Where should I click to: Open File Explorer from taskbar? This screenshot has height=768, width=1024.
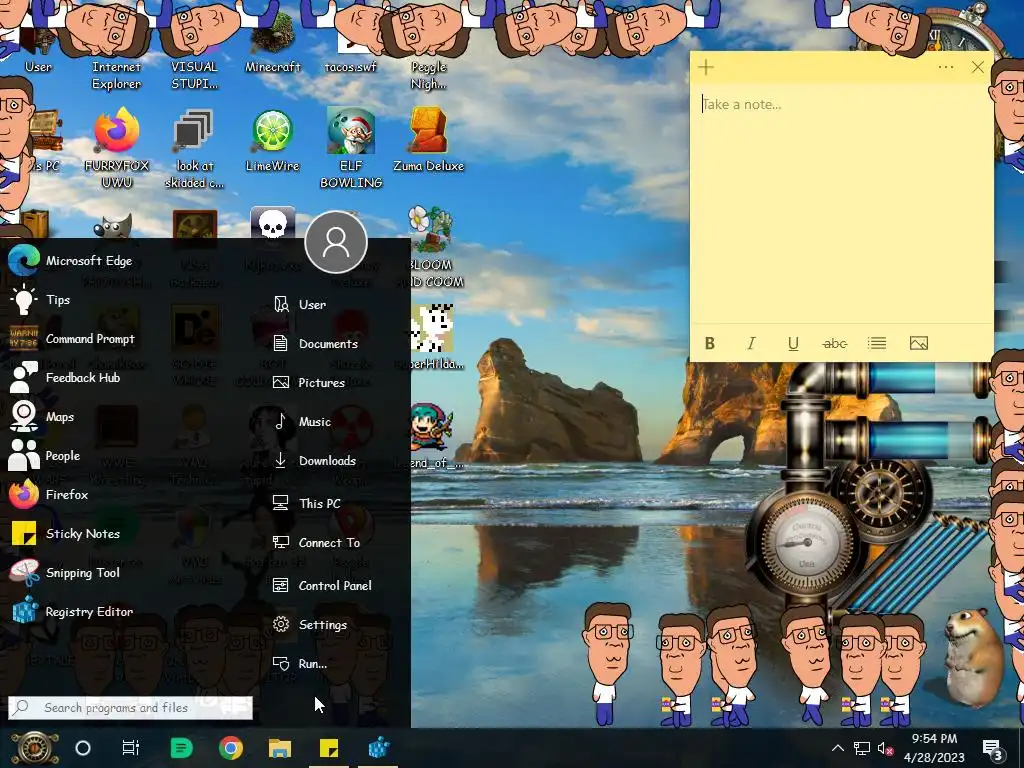(280, 748)
